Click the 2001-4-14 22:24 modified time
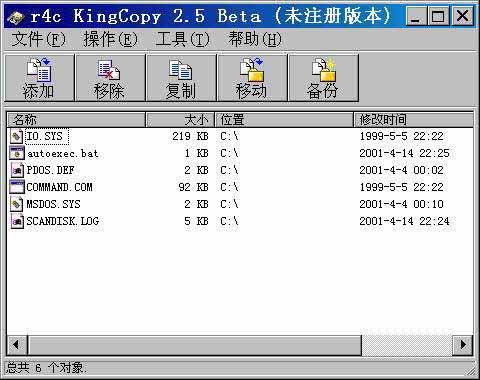 [x=404, y=221]
